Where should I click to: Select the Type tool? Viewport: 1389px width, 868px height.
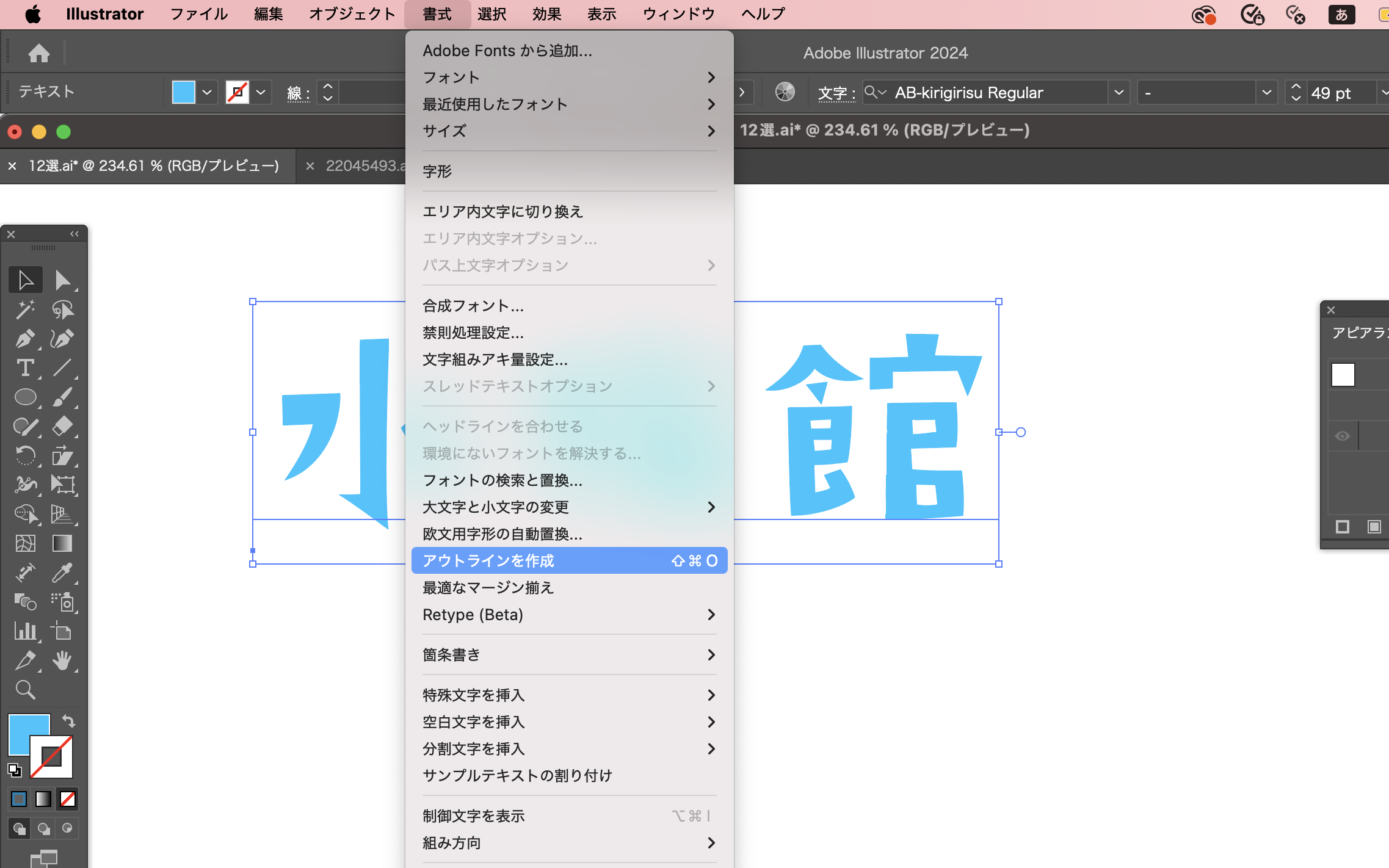[24, 368]
